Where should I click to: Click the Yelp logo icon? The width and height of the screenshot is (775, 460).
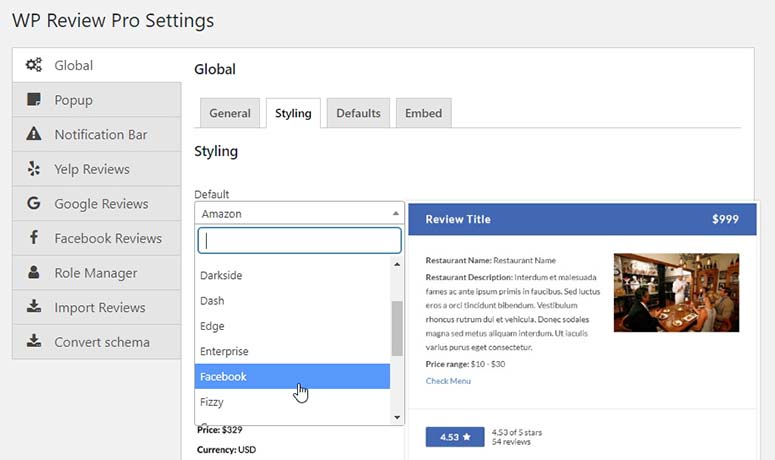[x=34, y=168]
